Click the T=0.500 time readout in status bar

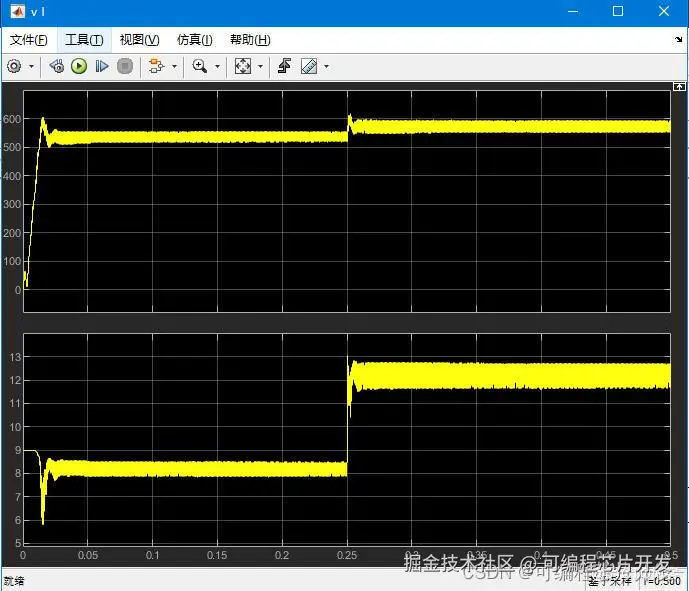(662, 581)
